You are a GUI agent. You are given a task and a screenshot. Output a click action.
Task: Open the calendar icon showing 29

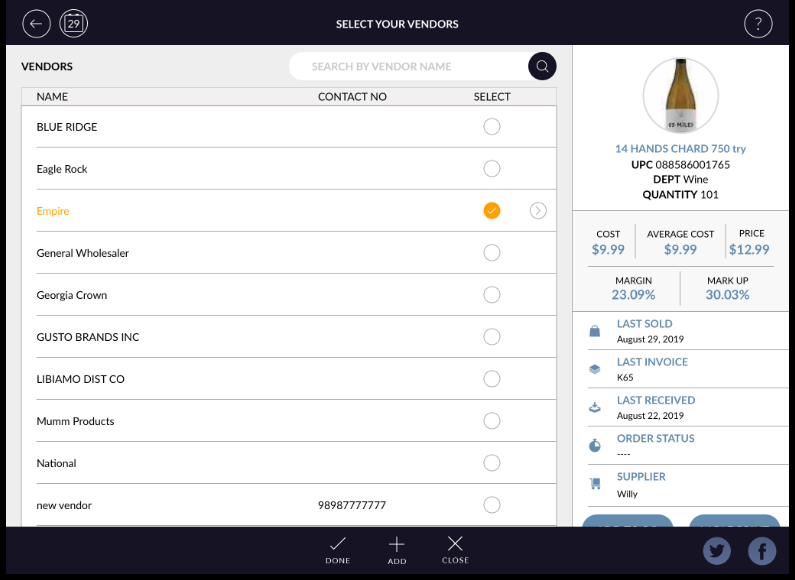click(x=74, y=24)
